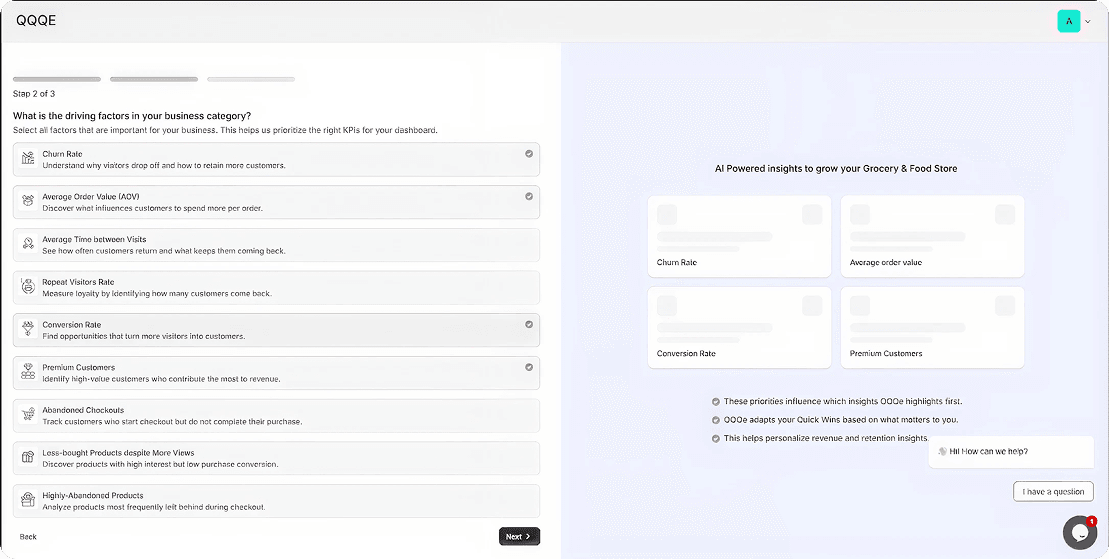Click the Premium Customers preview card
Viewport: 1109px width, 559px height.
[x=932, y=328]
